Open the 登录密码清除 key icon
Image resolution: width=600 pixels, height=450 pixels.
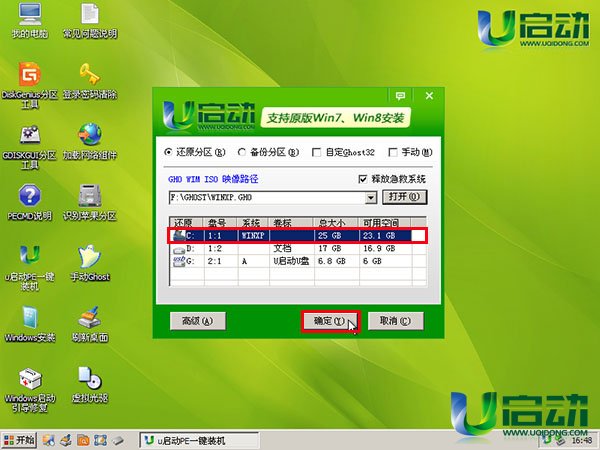pos(90,76)
